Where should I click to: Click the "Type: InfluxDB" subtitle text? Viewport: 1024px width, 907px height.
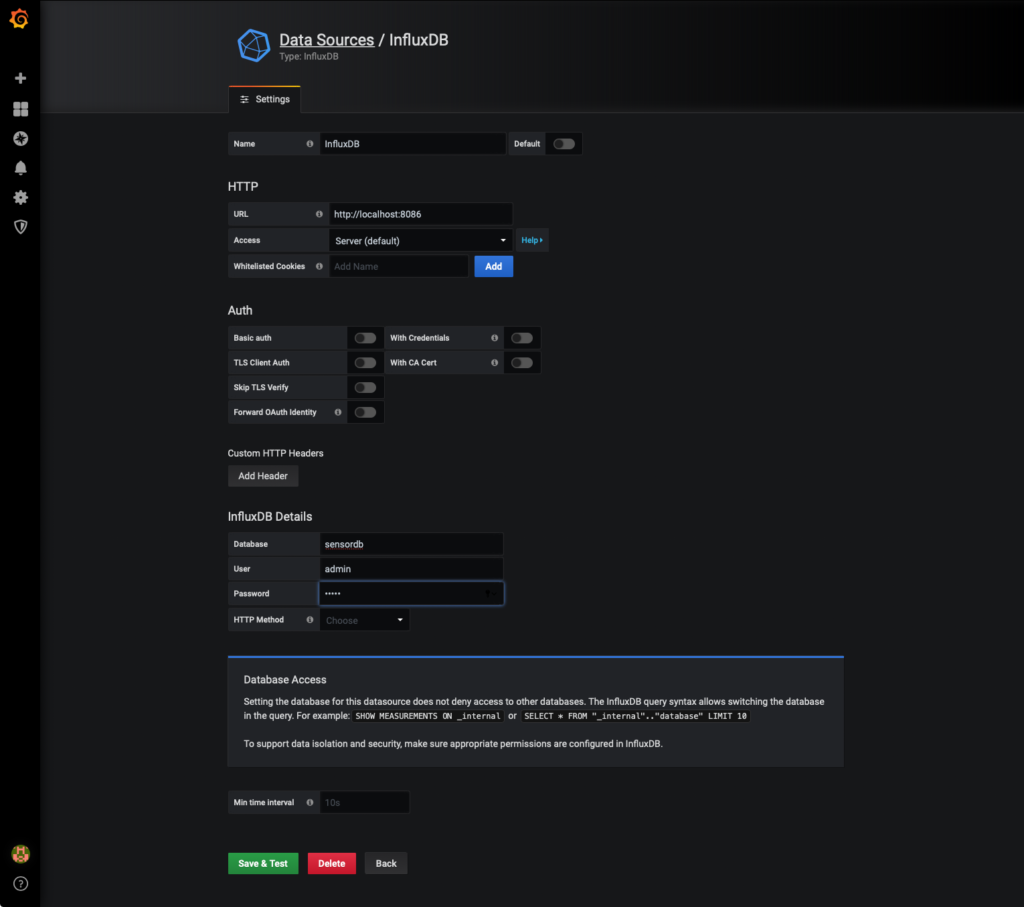tap(309, 57)
